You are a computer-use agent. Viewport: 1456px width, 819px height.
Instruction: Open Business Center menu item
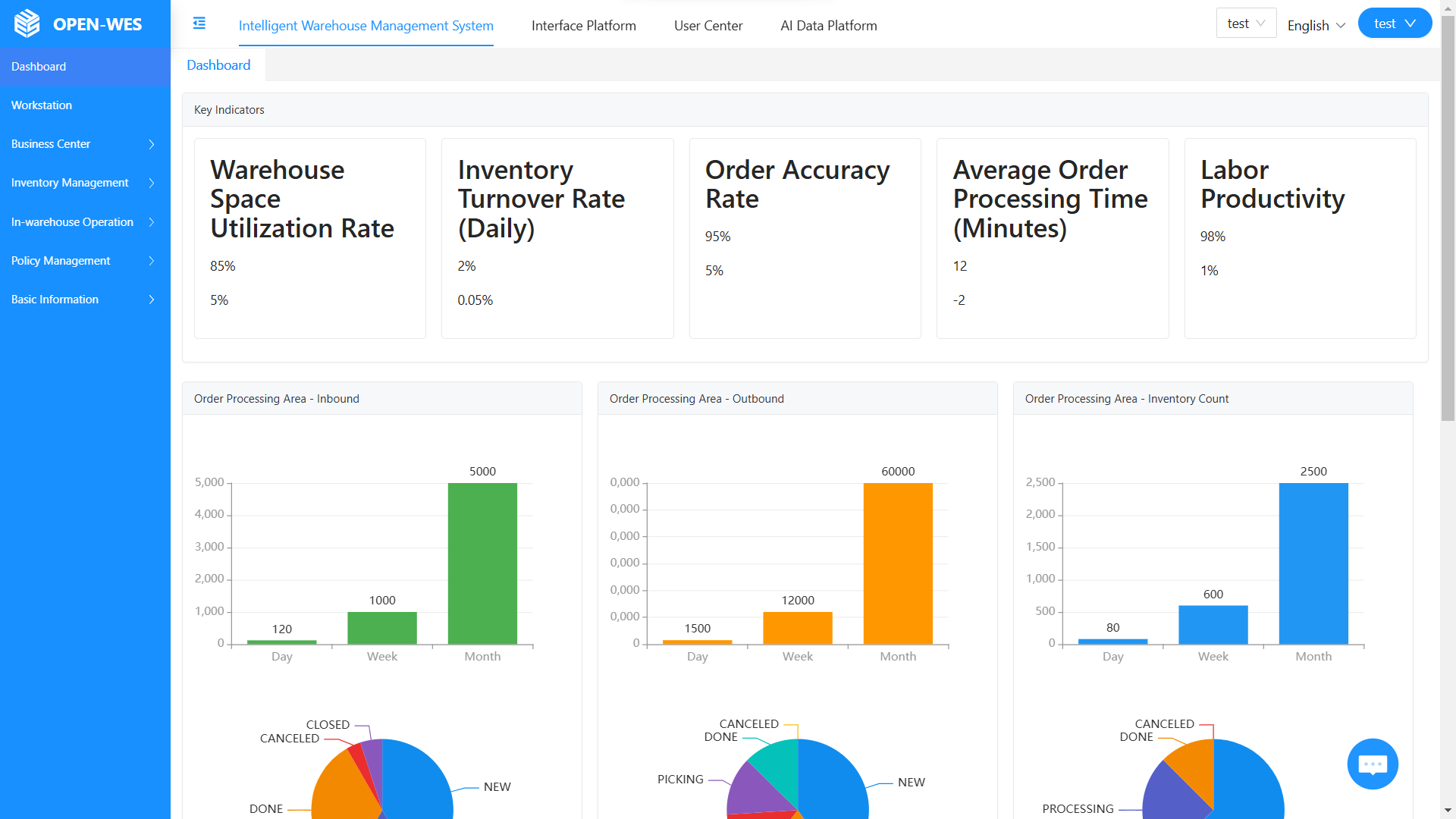[x=85, y=144]
